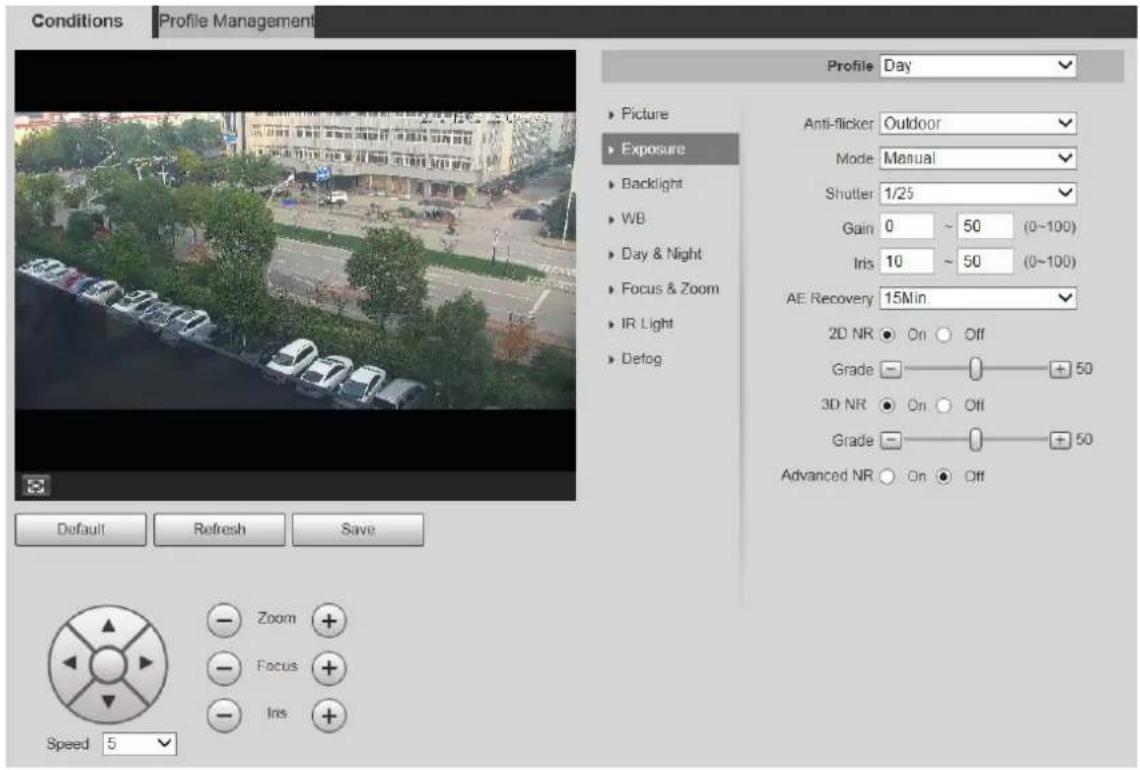Decrease 3D NR grade with minus
Screen dimensions: 1140x770
(x=891, y=440)
